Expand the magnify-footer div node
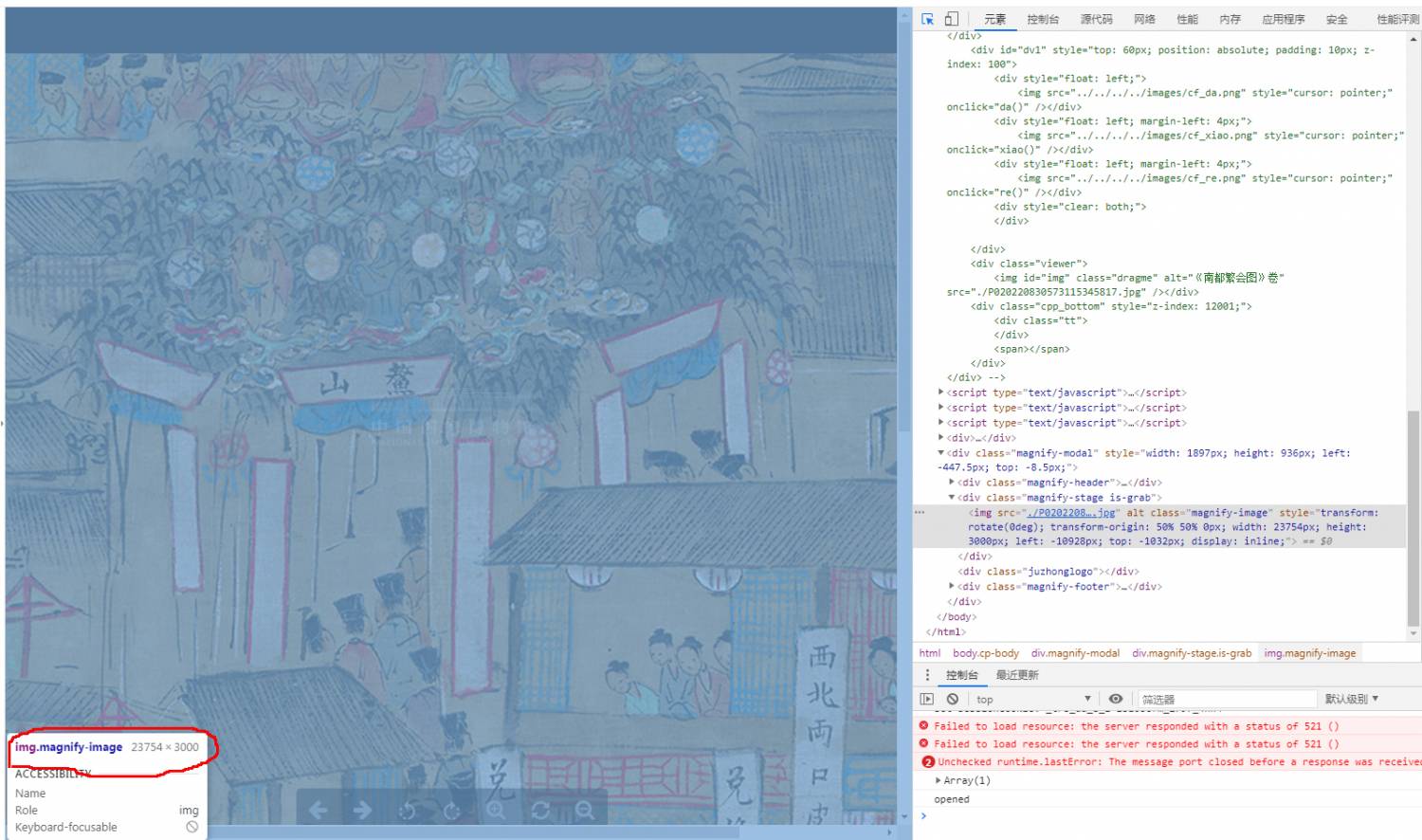This screenshot has height=840, width=1422. click(952, 587)
